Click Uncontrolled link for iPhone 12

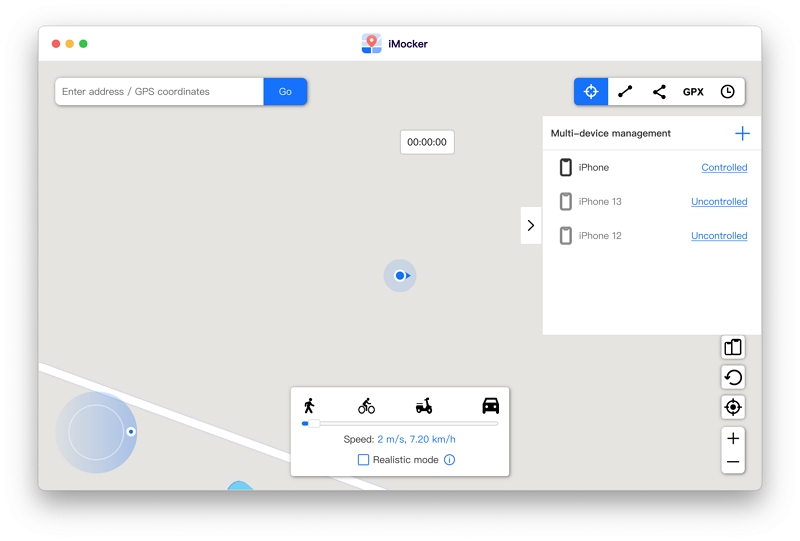click(x=719, y=236)
